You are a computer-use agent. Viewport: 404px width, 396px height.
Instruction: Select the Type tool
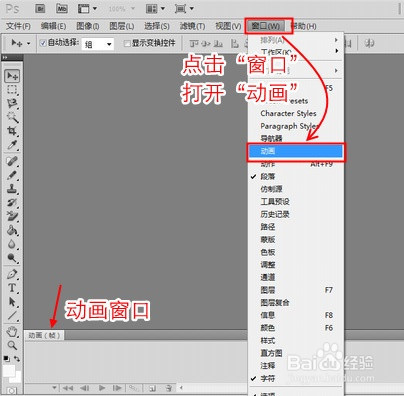pyautogui.click(x=12, y=288)
